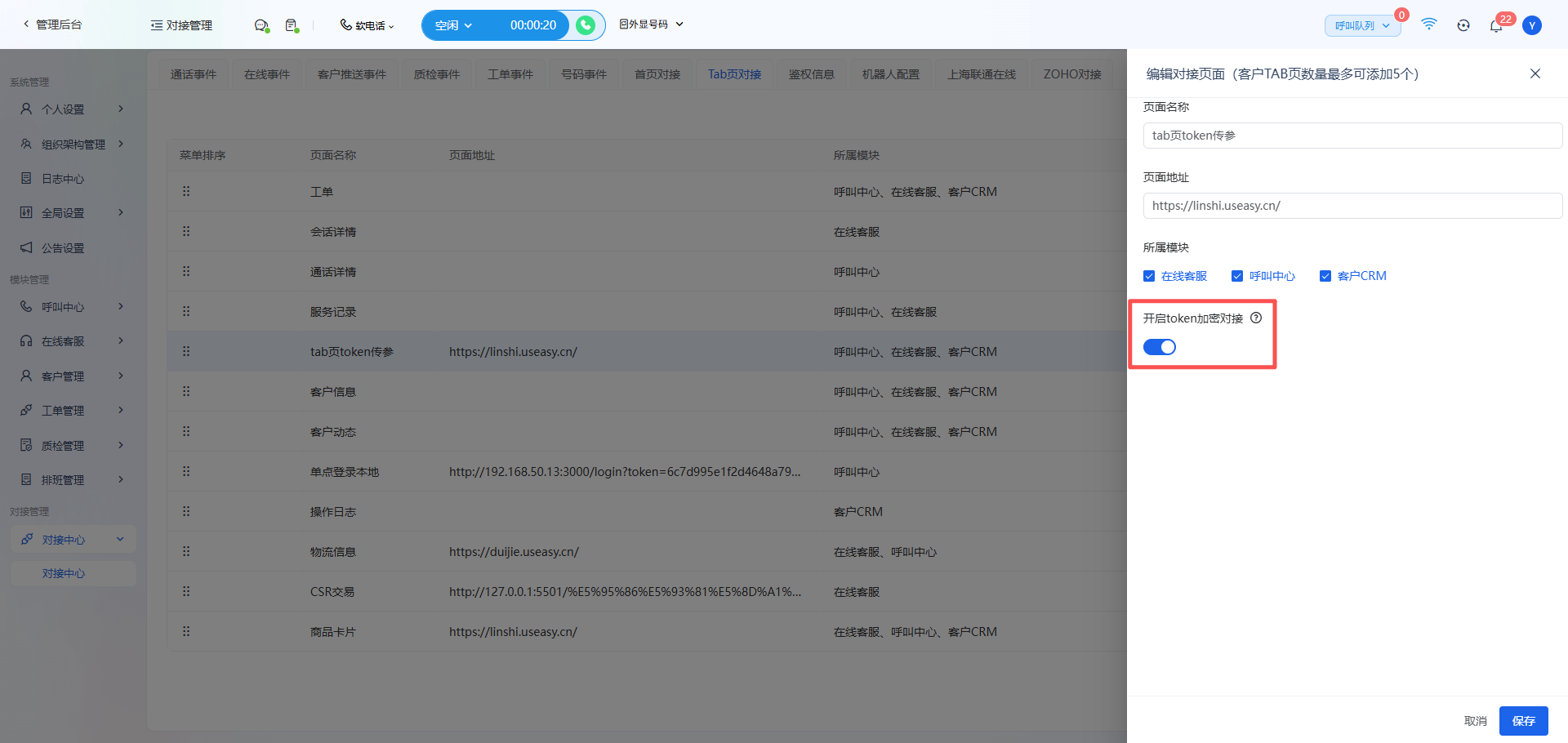Switch to the 首页对接 tab
The height and width of the screenshot is (743, 1568).
tap(657, 74)
